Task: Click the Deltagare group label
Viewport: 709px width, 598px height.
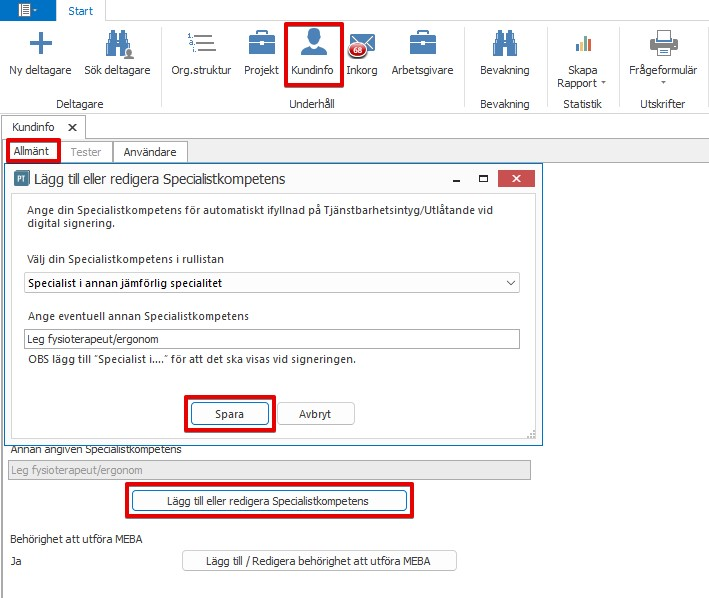Action: (80, 104)
